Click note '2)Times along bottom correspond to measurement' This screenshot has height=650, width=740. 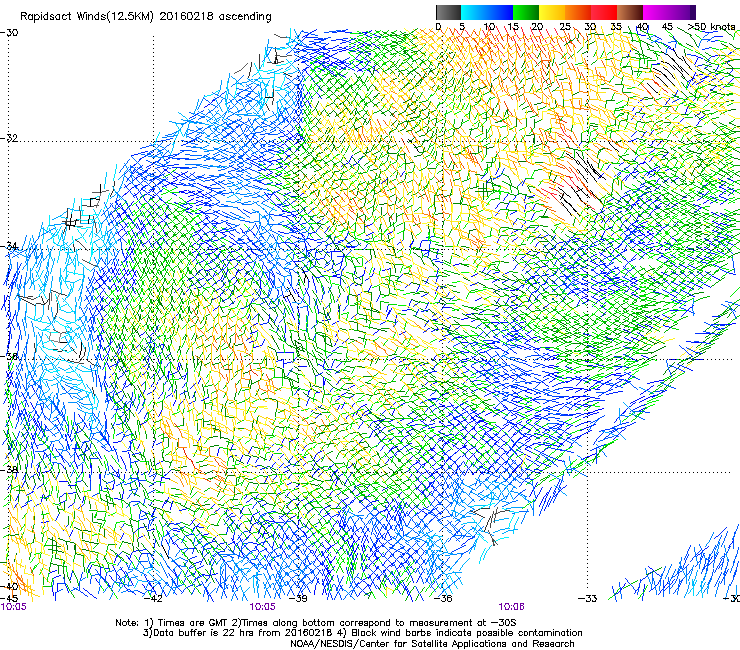coord(353,623)
